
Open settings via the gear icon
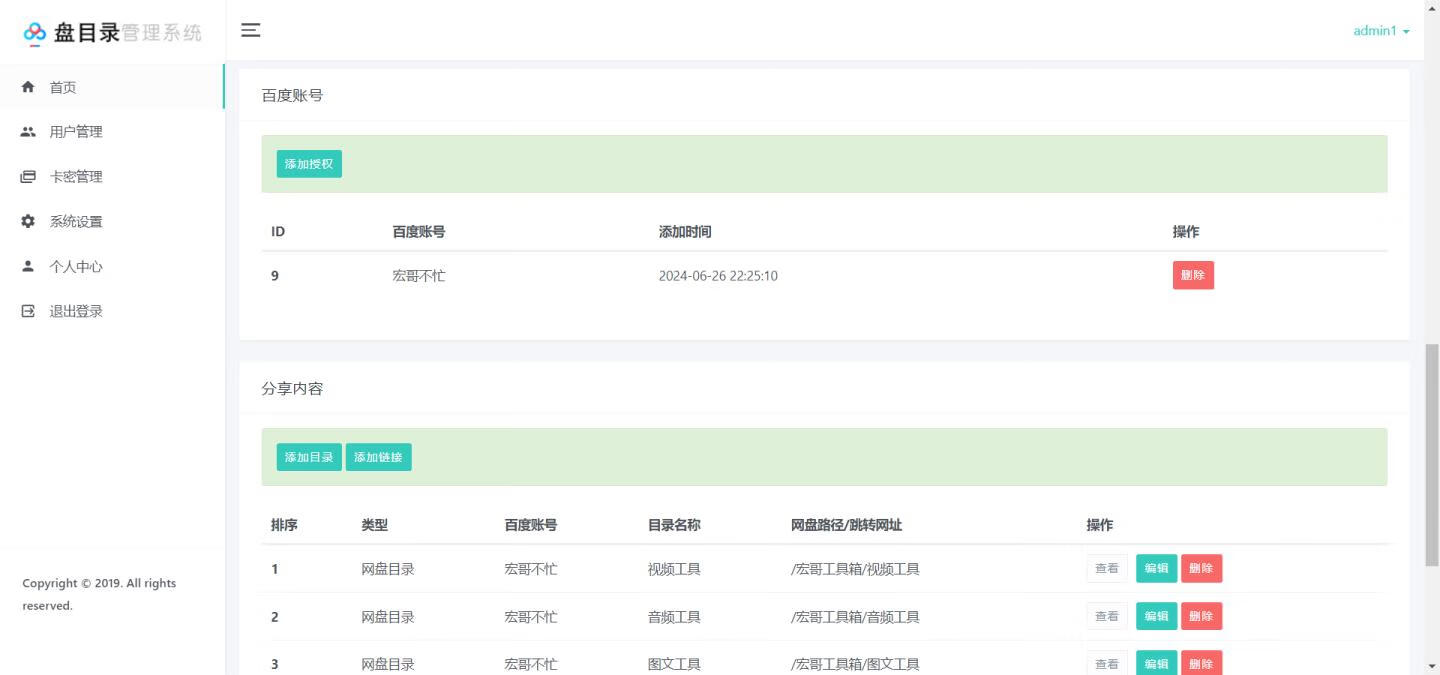click(28, 221)
